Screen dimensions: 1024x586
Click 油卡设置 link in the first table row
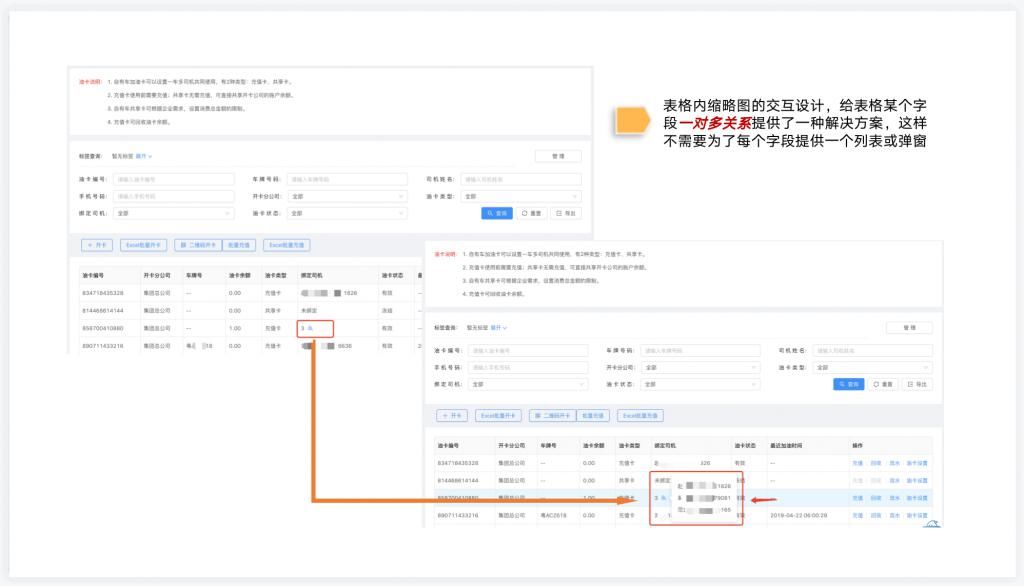(x=917, y=463)
